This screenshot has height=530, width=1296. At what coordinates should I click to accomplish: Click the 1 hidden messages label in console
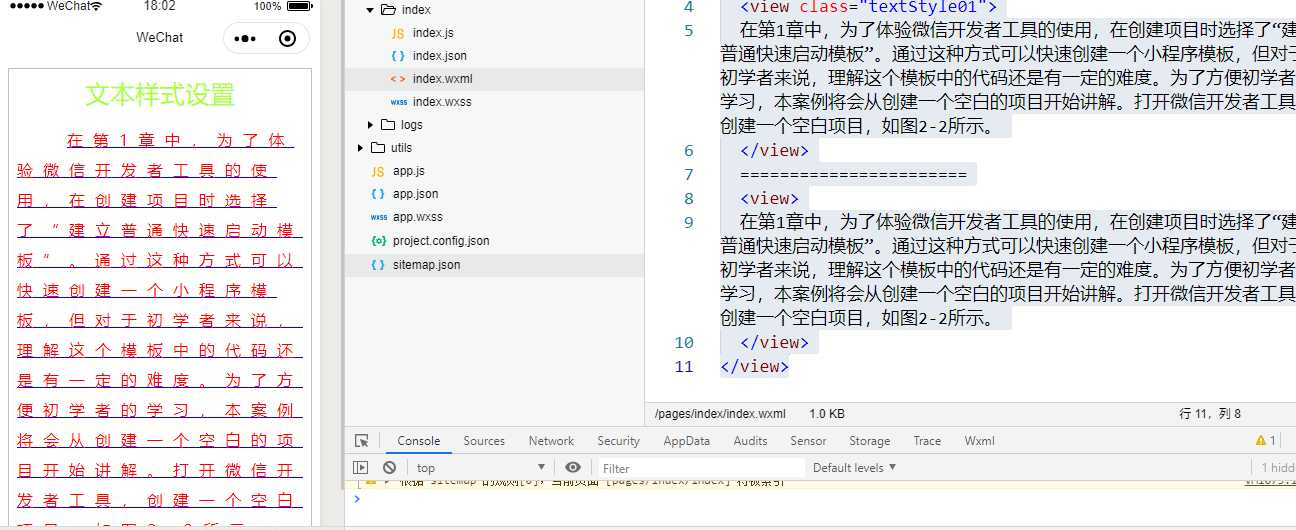[x=1278, y=468]
